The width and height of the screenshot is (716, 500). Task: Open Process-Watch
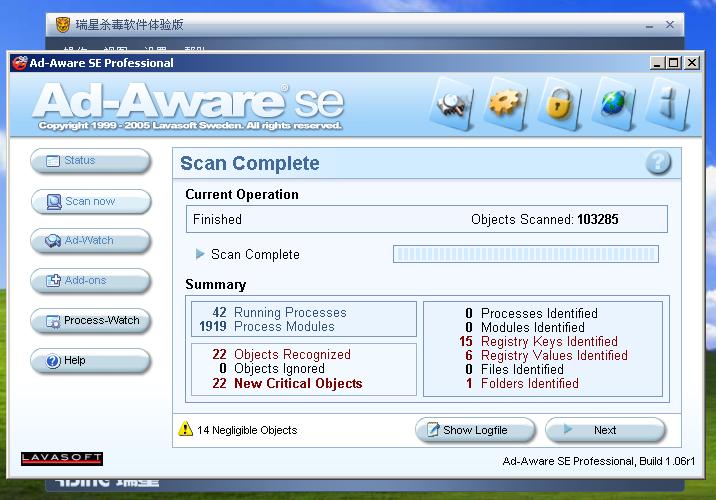90,321
